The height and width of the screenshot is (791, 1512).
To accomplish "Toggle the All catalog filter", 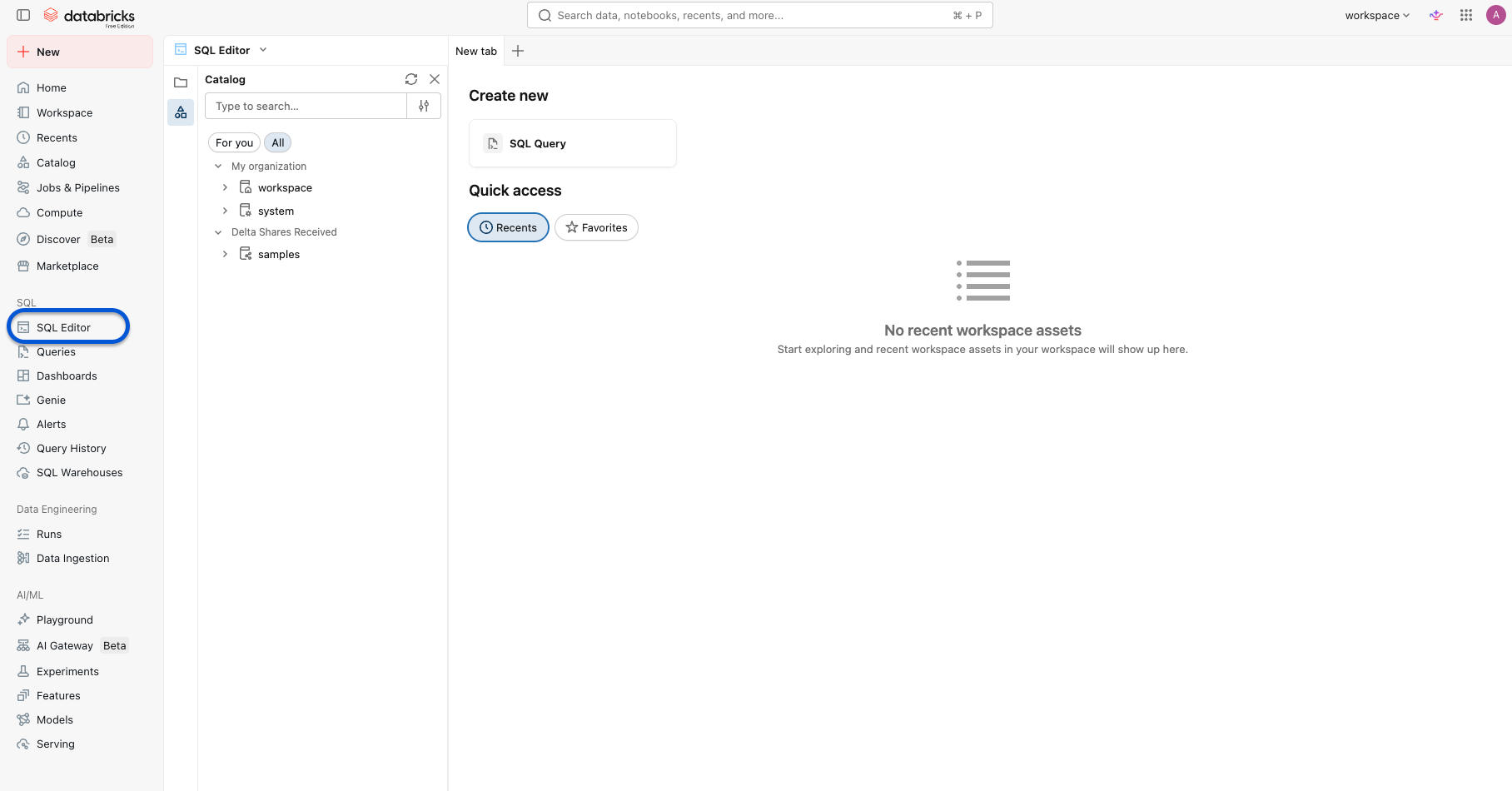I will (278, 142).
